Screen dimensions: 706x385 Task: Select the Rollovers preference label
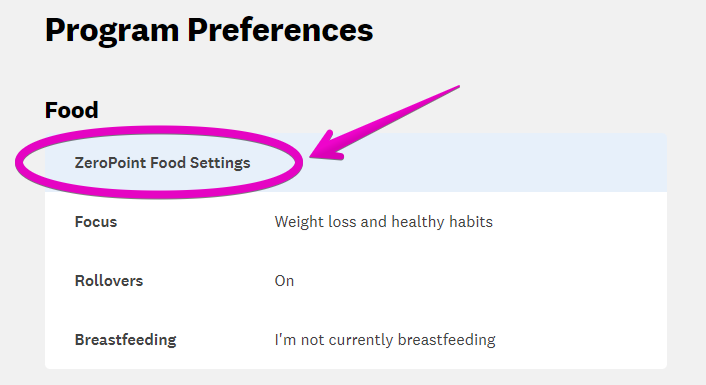pos(109,281)
